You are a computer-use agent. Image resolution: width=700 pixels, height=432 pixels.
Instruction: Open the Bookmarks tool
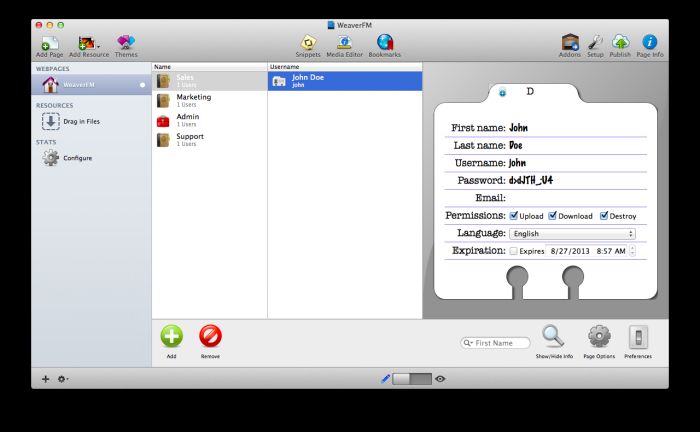385,42
